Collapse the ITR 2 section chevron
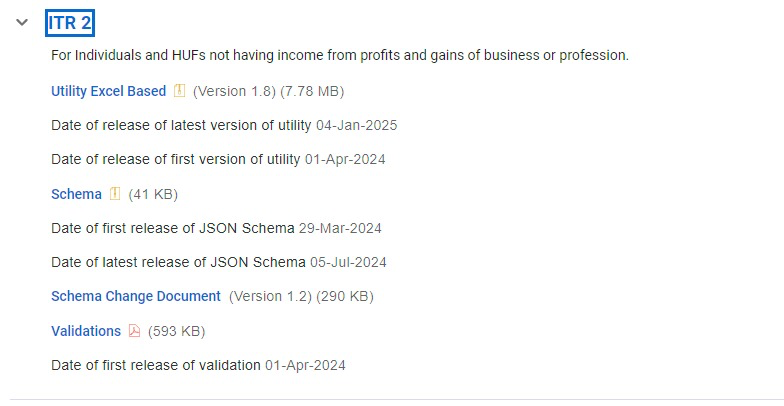Screen dimensions: 784x406 (x=22, y=22)
